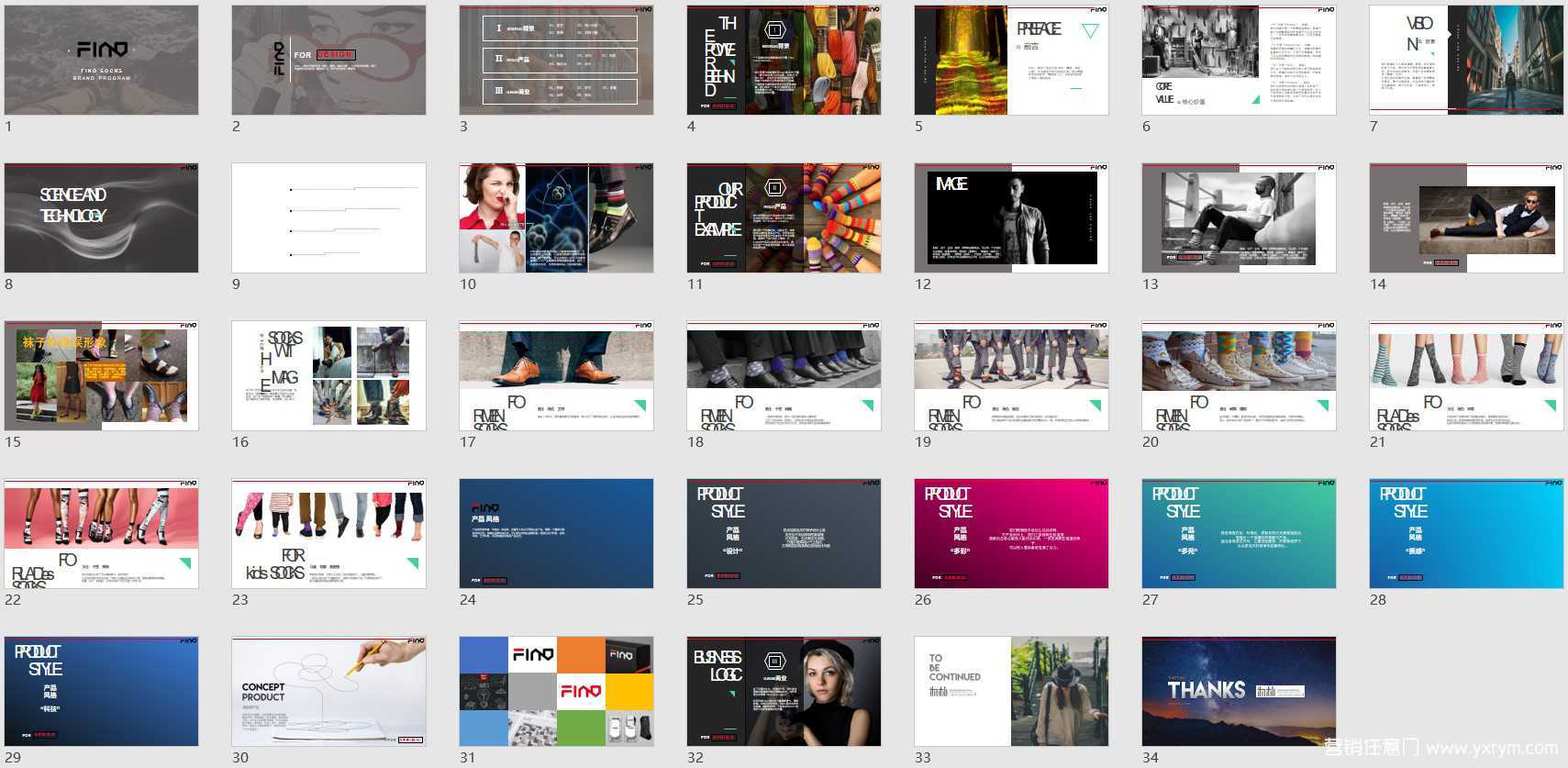Select slide 1 FINO cover thumbnail
This screenshot has height=768, width=1568.
101,60
